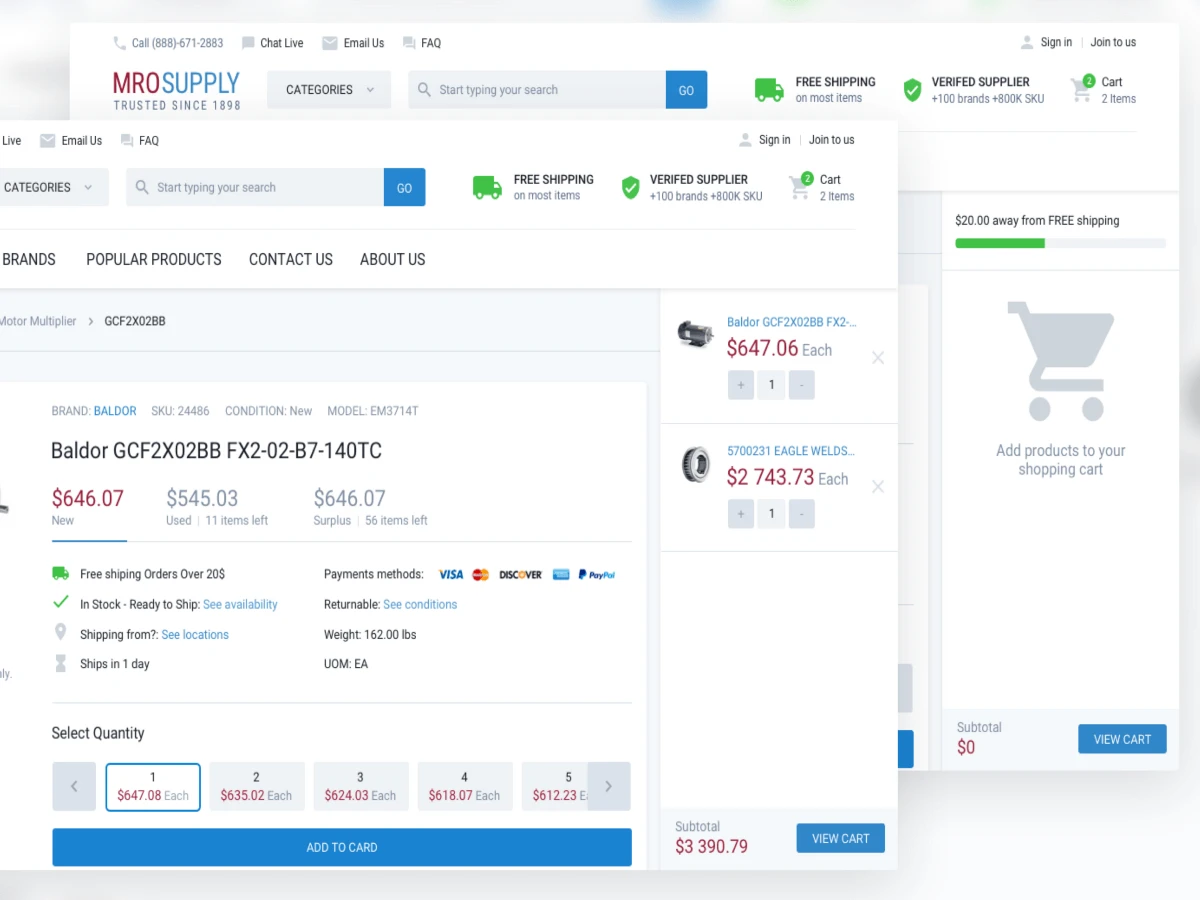Click search field in back window
The width and height of the screenshot is (1200, 900).
(x=537, y=90)
